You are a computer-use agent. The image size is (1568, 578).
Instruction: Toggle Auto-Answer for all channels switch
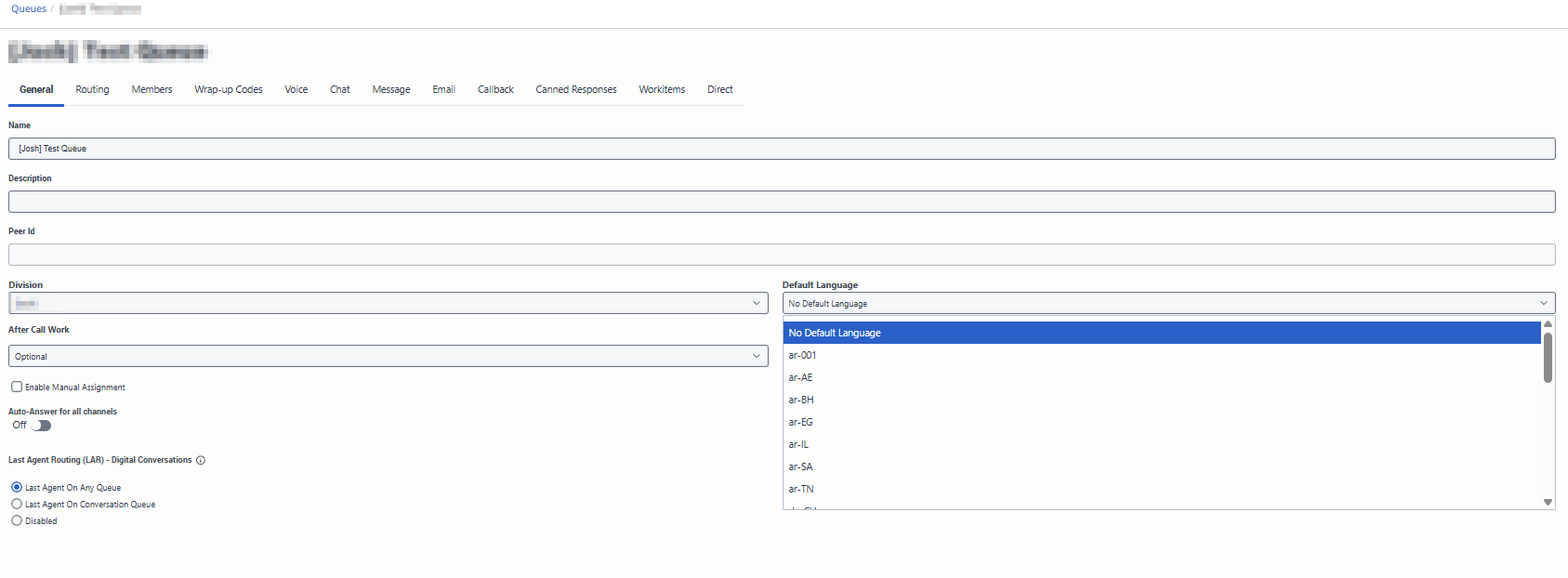tap(41, 426)
